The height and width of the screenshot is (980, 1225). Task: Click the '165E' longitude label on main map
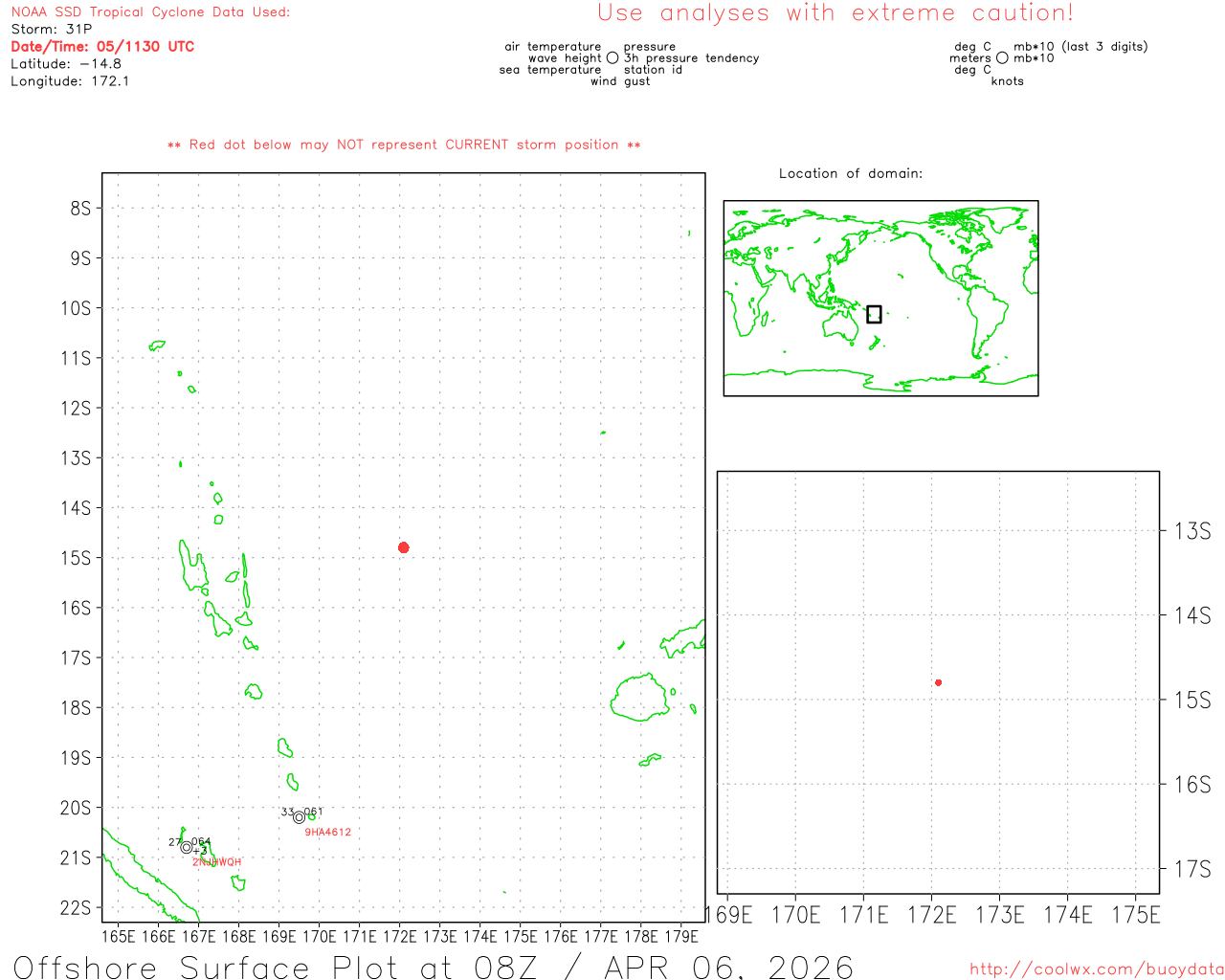pyautogui.click(x=118, y=936)
